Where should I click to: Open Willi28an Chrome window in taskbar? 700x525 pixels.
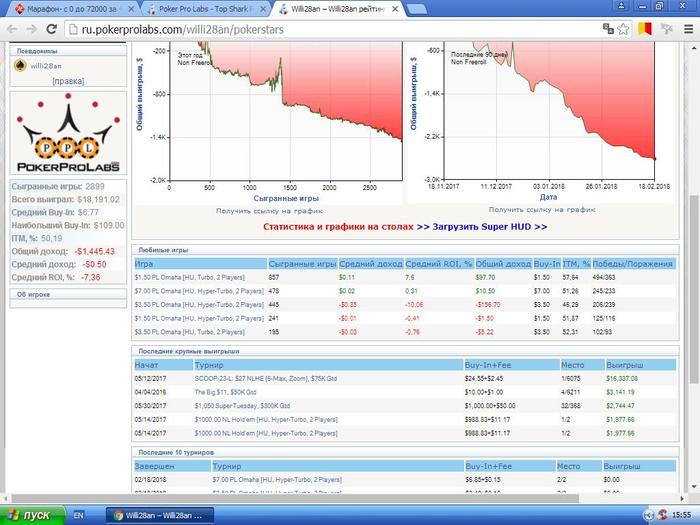(x=160, y=515)
